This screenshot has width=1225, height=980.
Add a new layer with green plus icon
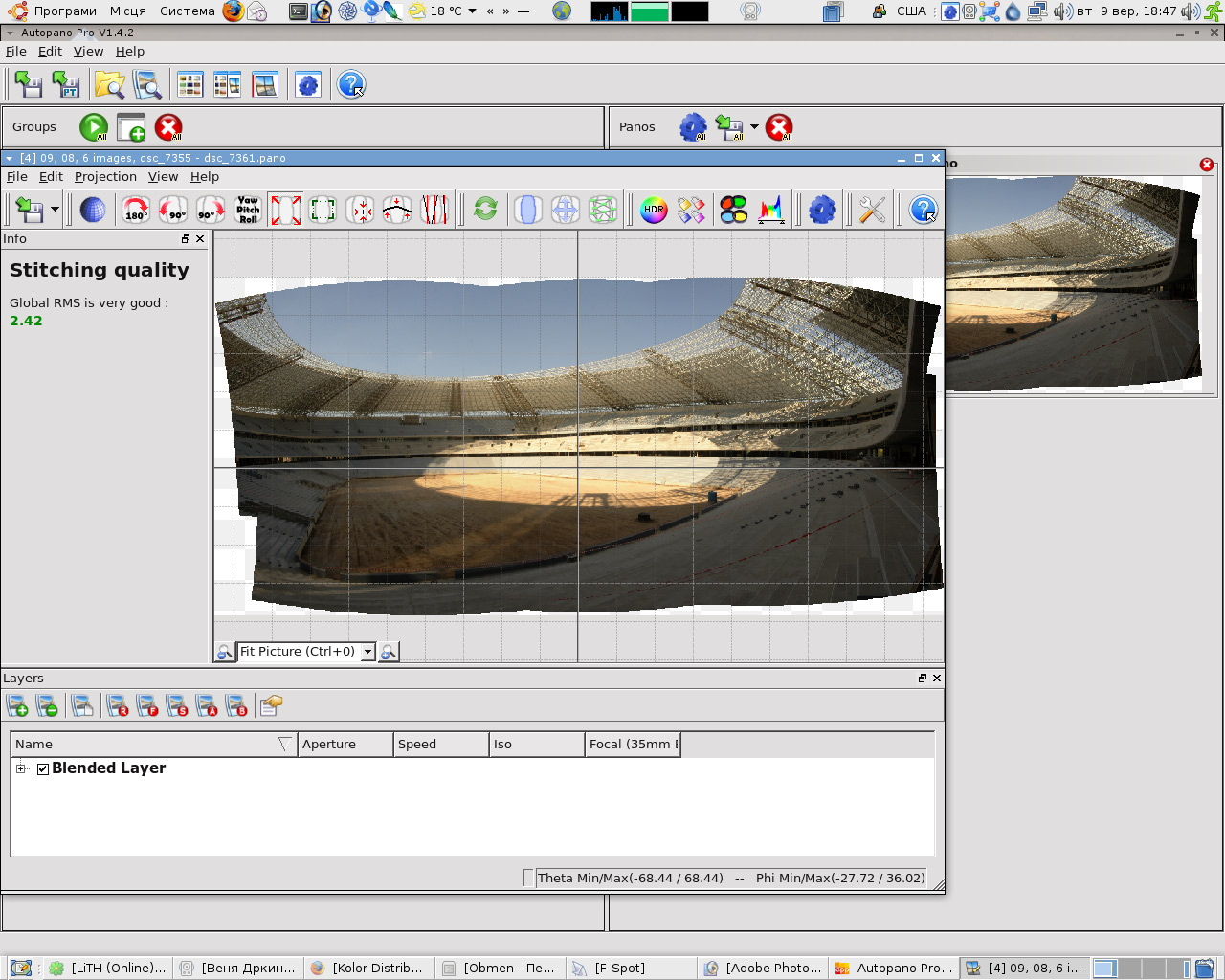[17, 706]
